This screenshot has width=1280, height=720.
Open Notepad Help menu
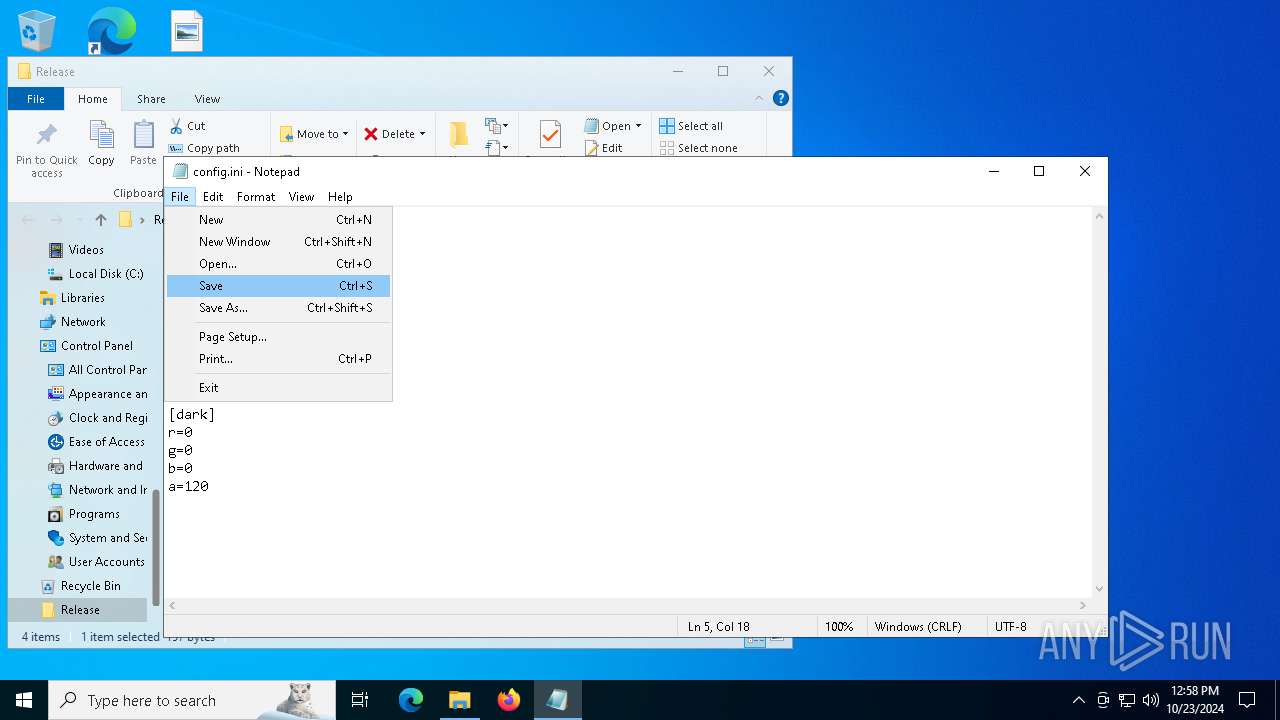tap(340, 197)
